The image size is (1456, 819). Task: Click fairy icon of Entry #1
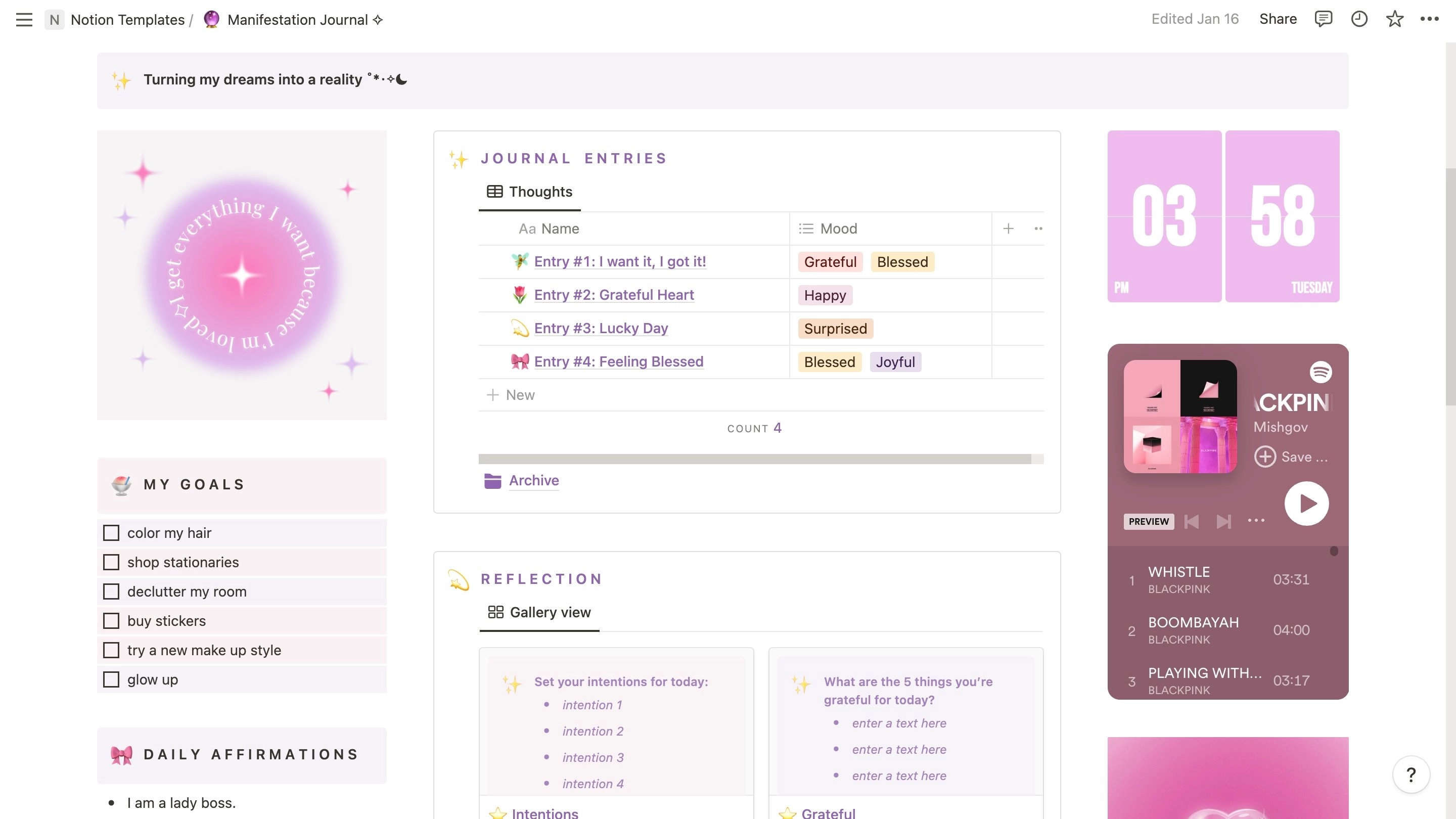[519, 261]
